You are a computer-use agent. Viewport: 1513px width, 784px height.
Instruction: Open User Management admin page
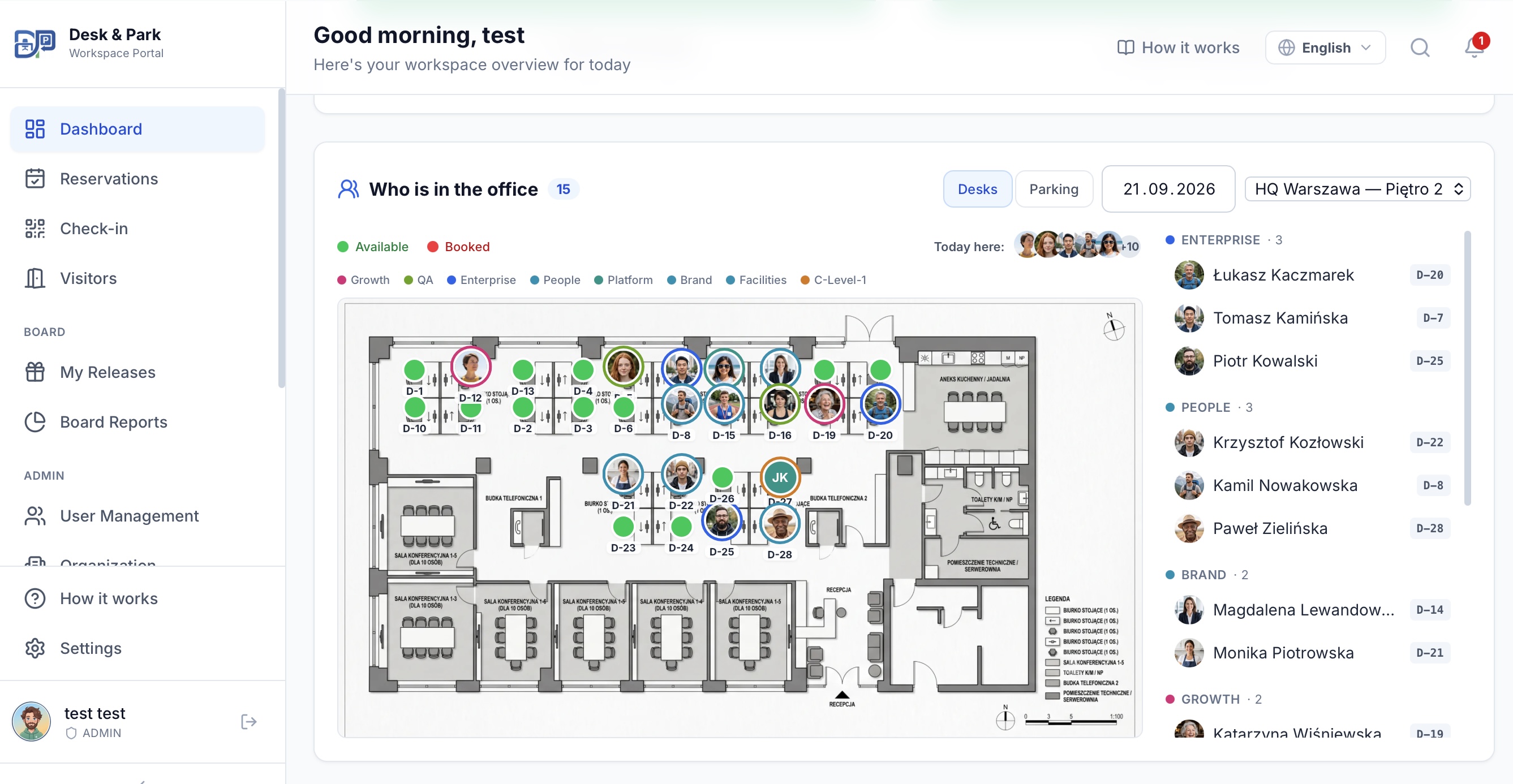pos(137,516)
